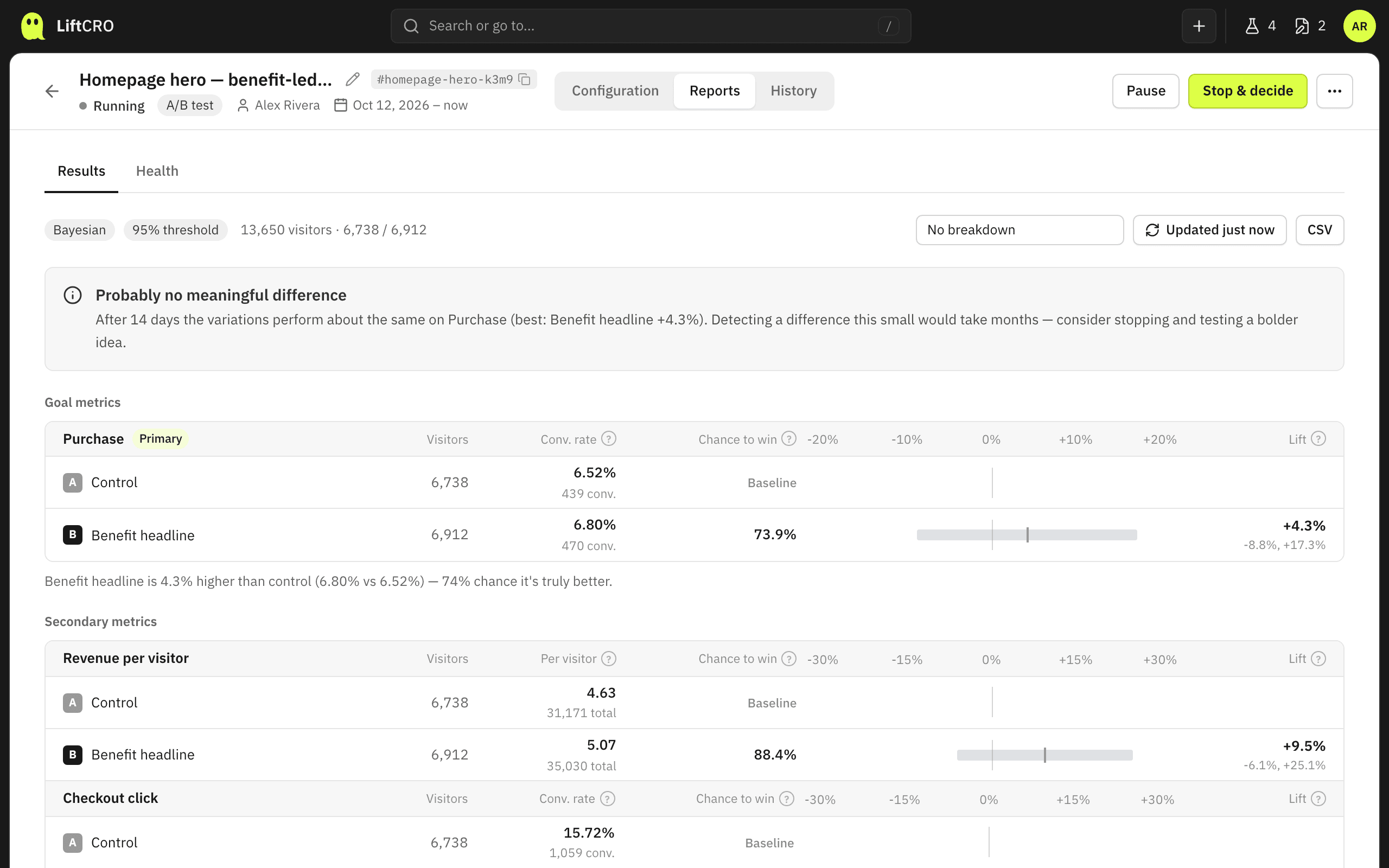The height and width of the screenshot is (868, 1389).
Task: Click the A/B test badge
Action: (x=190, y=106)
